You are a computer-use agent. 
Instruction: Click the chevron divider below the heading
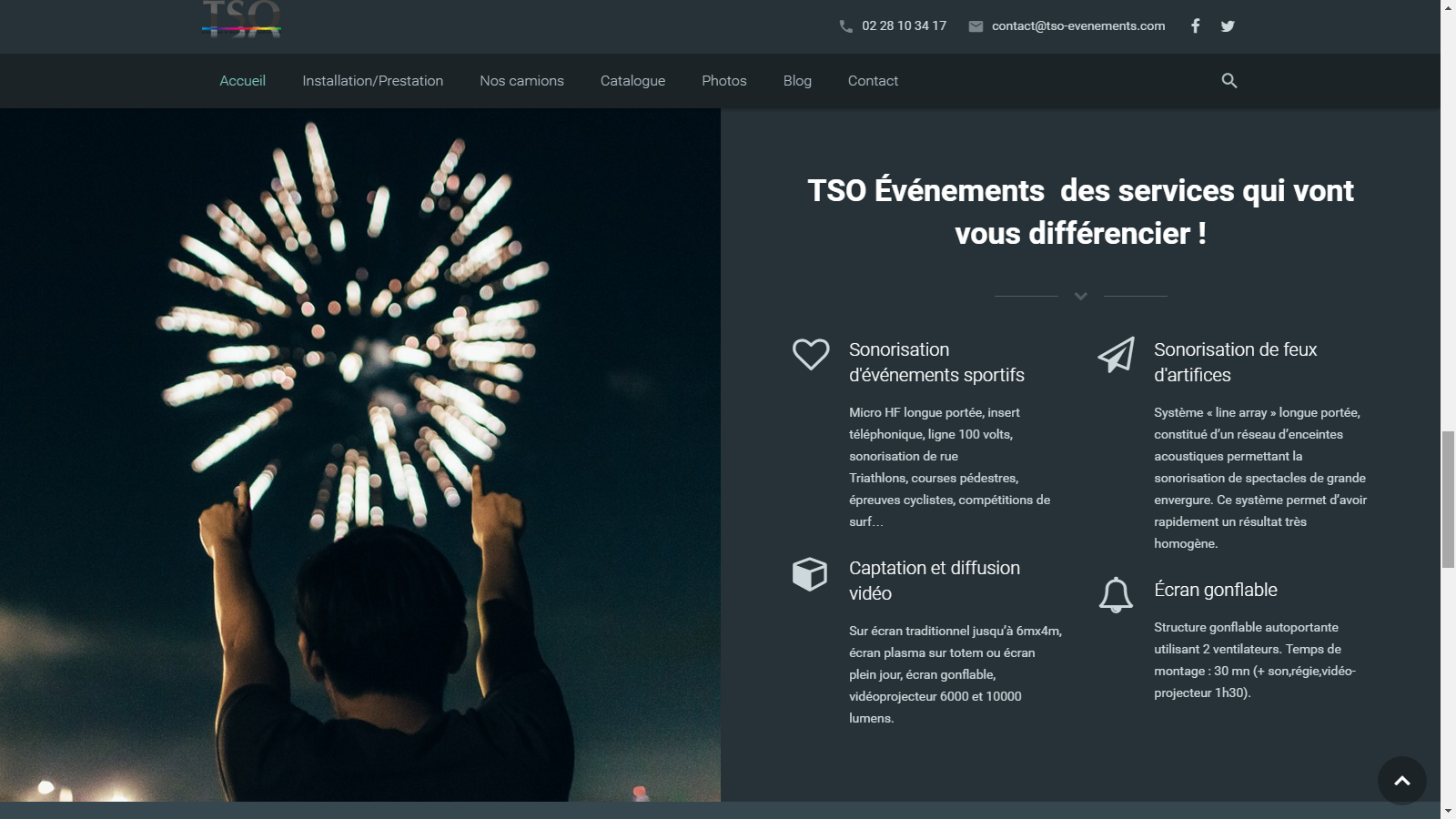pos(1080,296)
